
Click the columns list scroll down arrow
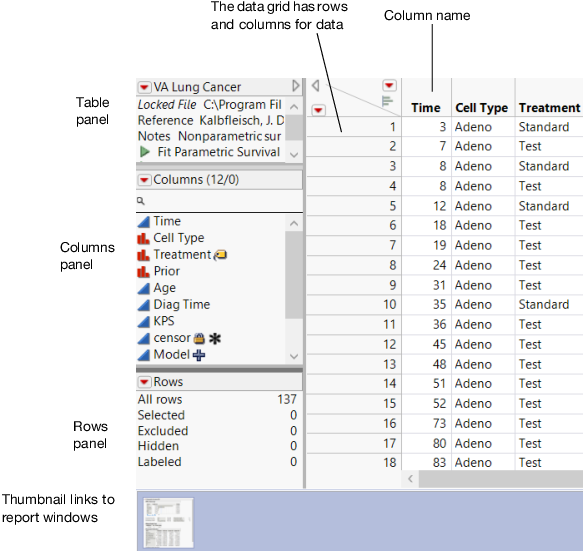click(294, 356)
